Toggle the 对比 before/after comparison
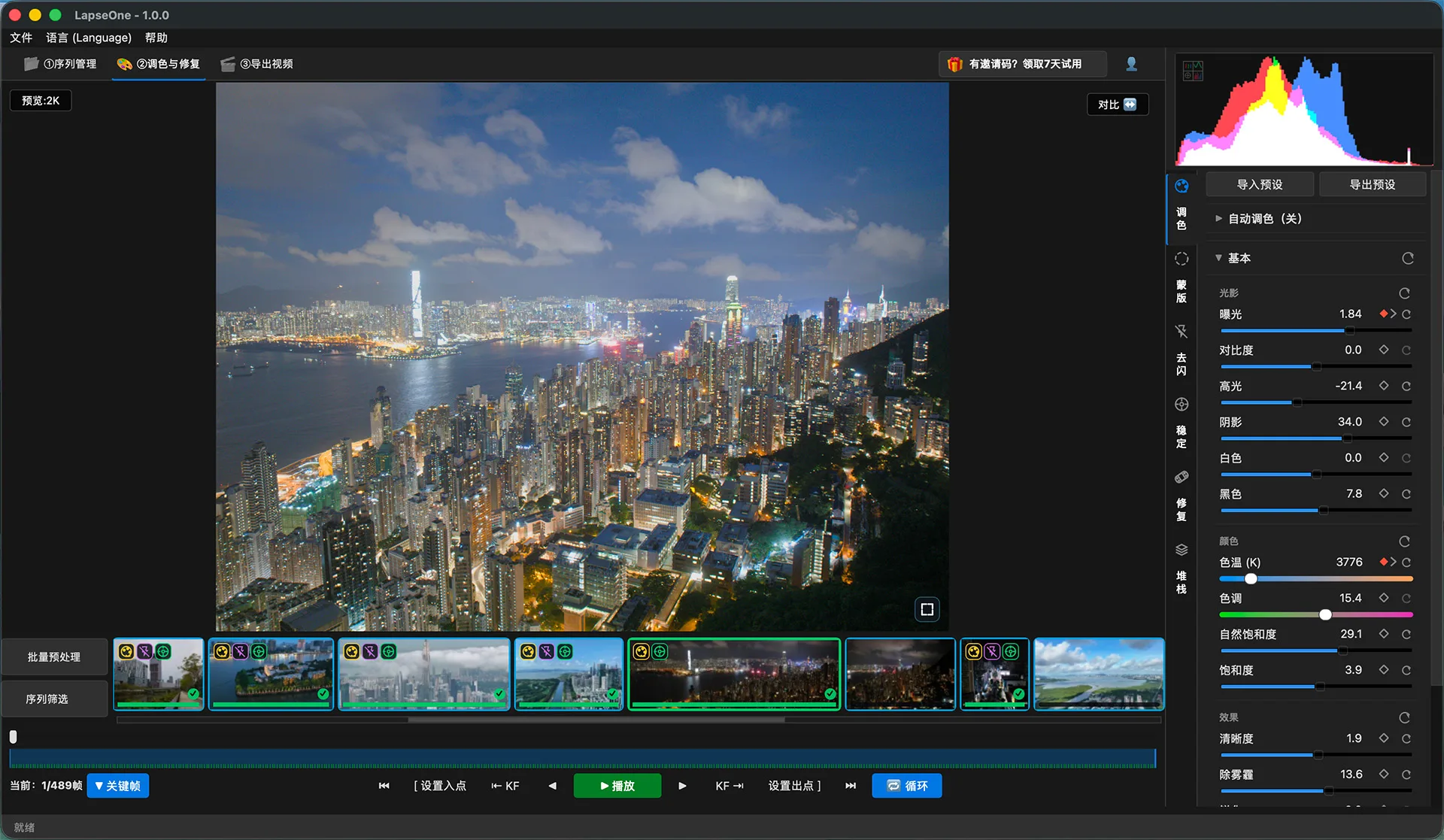The image size is (1444, 840). (x=1118, y=105)
